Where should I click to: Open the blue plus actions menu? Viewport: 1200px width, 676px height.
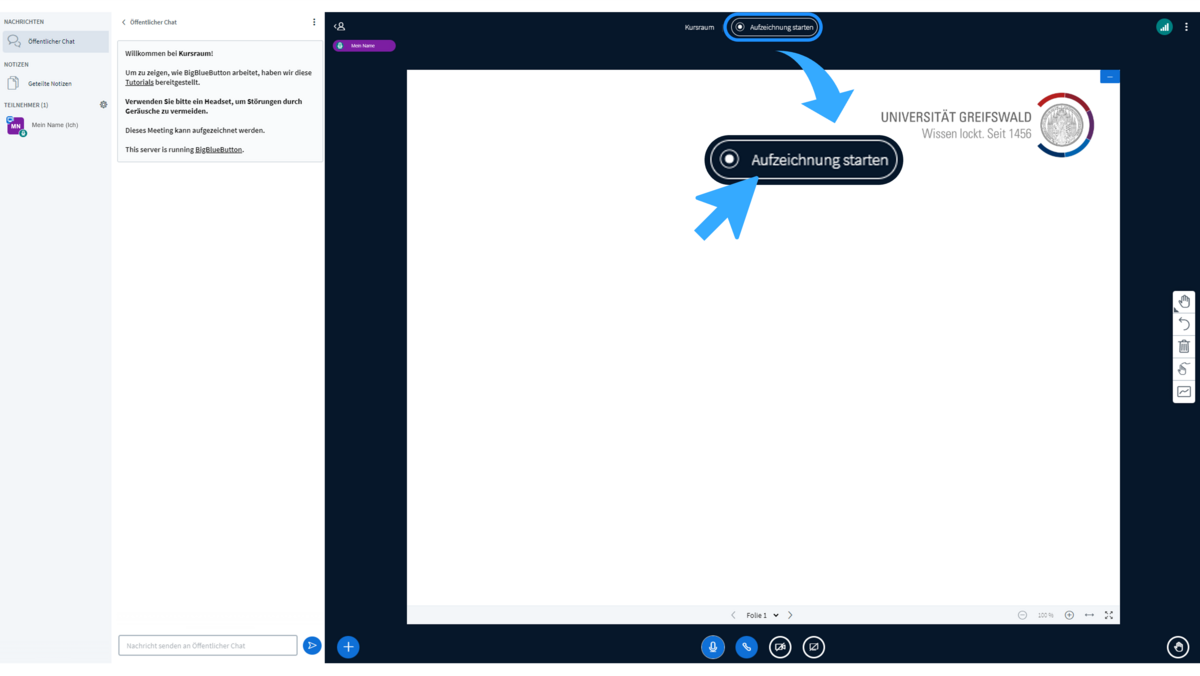point(348,647)
